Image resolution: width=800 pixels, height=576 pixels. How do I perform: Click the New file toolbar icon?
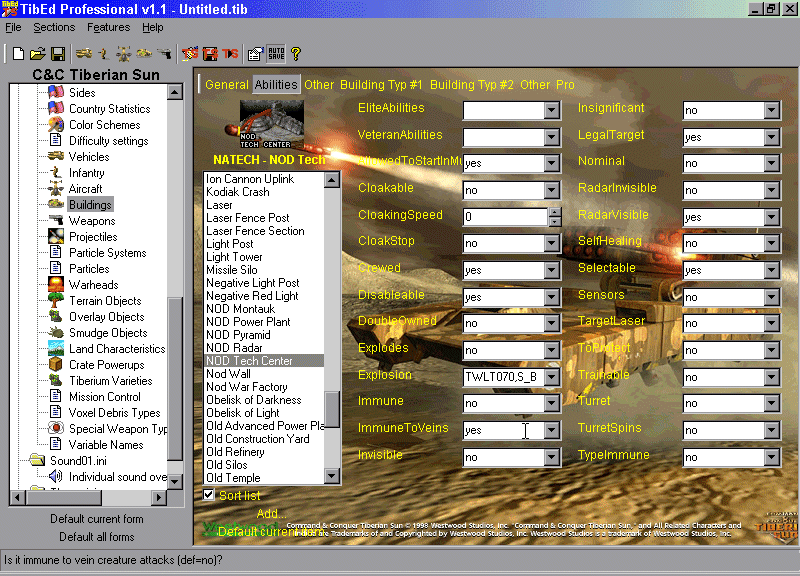pyautogui.click(x=18, y=54)
